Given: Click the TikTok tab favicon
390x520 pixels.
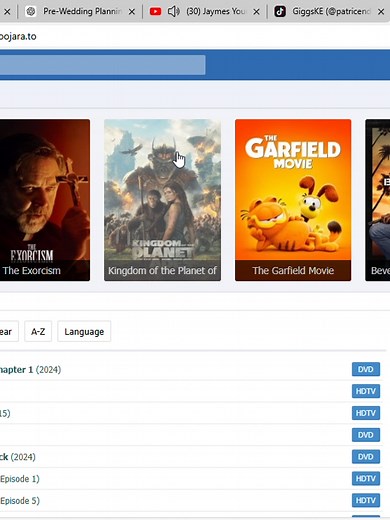Looking at the screenshot, I should [280, 12].
